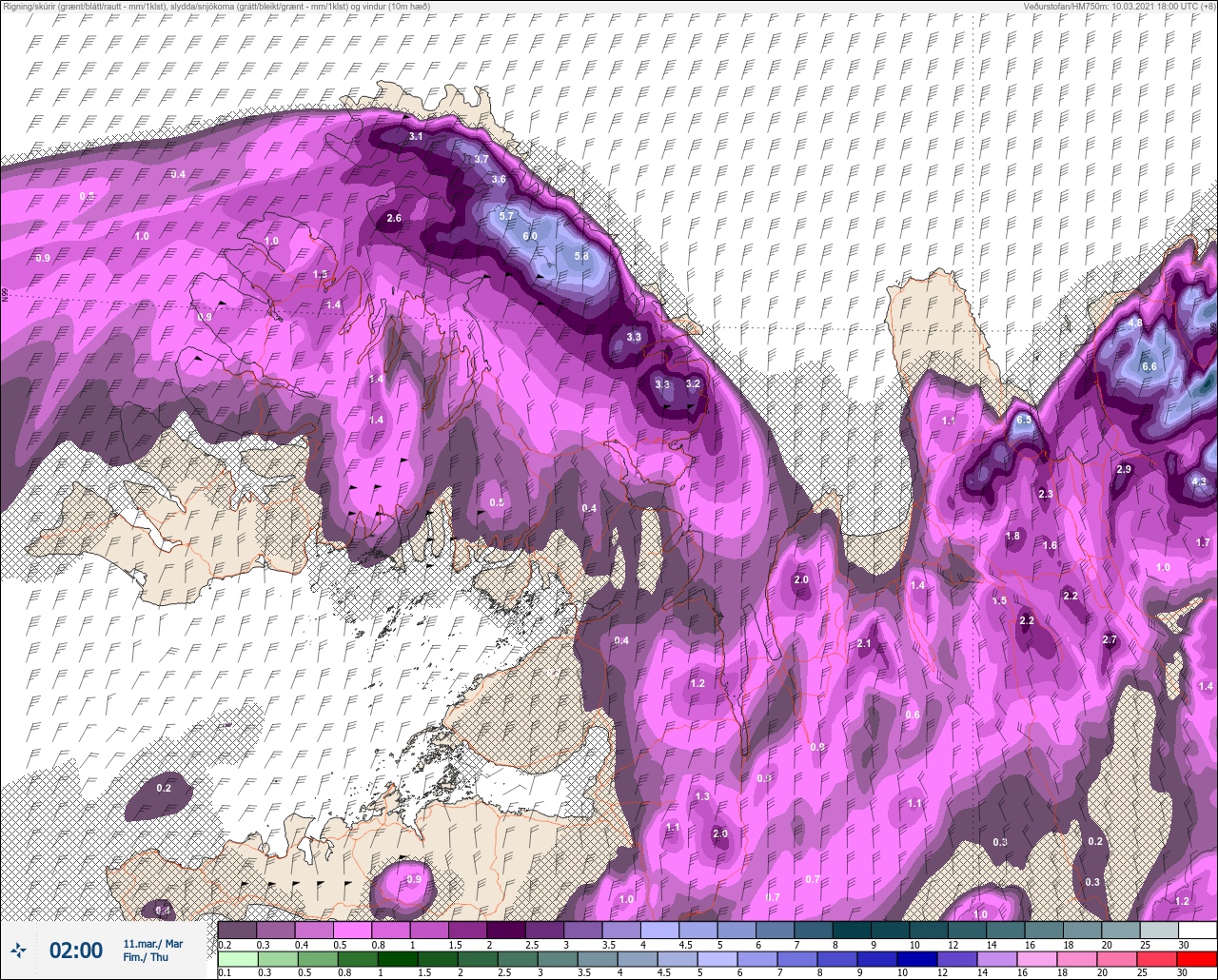
Task: Click the '5.7' precipitation value on the map
Action: pyautogui.click(x=506, y=216)
